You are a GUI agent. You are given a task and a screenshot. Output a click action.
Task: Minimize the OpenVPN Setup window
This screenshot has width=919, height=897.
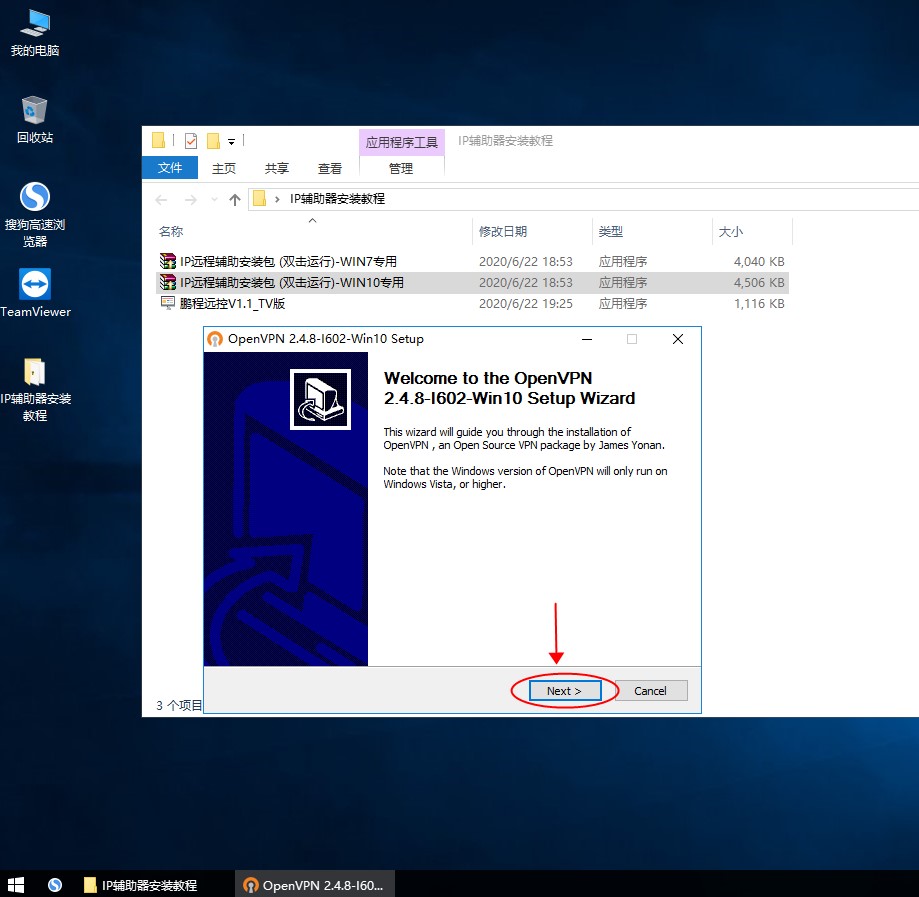pos(587,339)
